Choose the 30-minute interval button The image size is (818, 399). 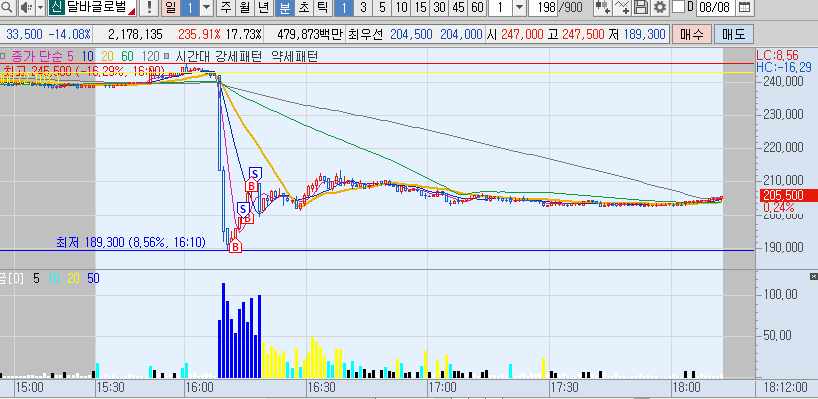pos(439,7)
